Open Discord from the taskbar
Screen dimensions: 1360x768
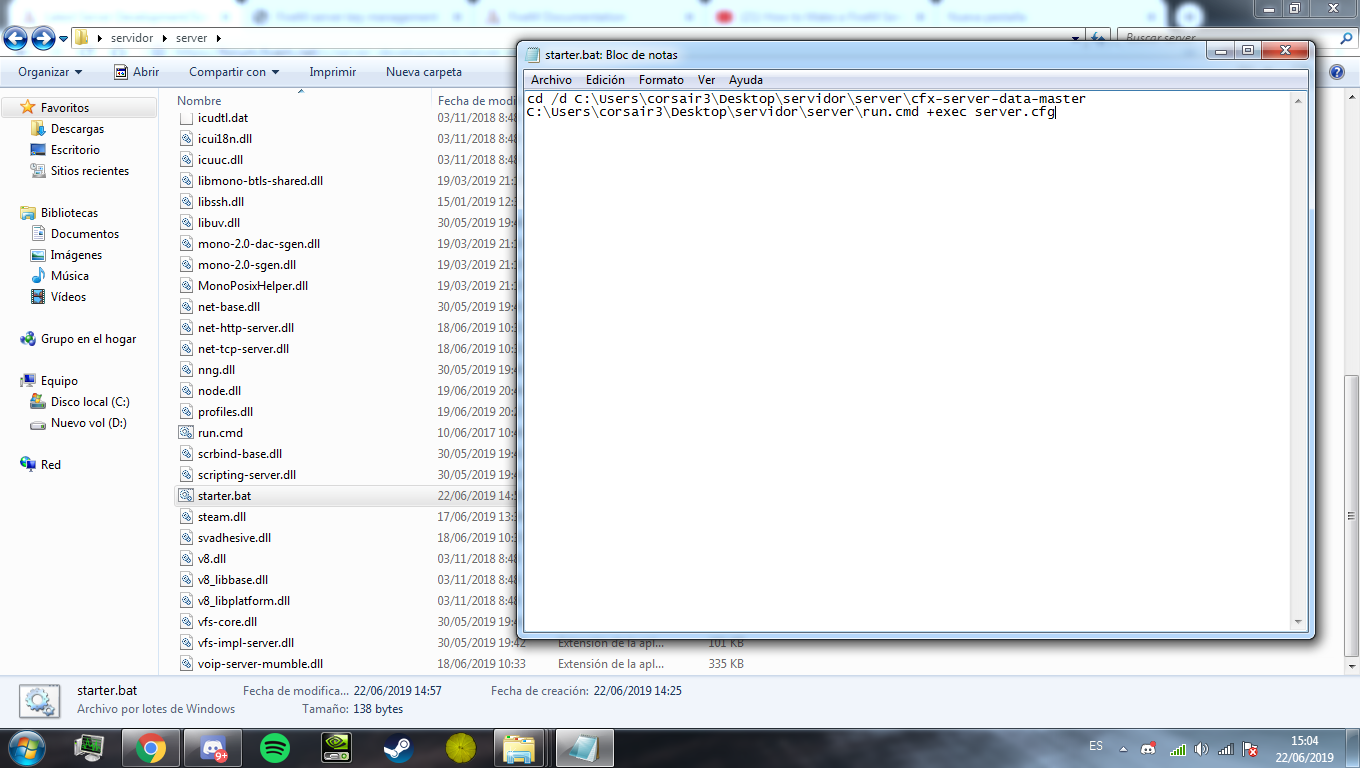click(x=216, y=748)
